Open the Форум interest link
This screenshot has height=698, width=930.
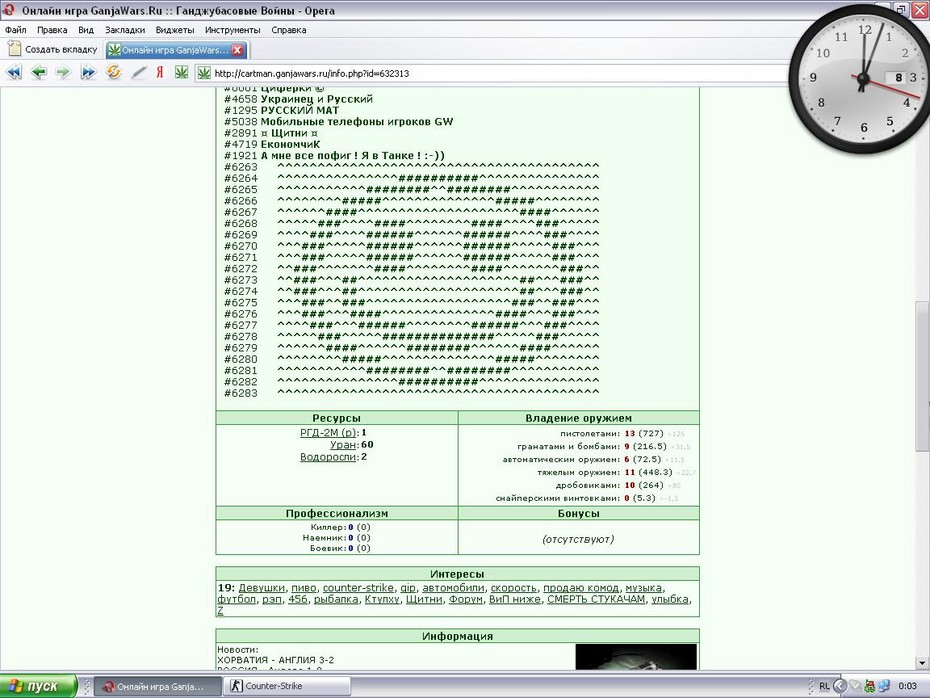pos(466,599)
